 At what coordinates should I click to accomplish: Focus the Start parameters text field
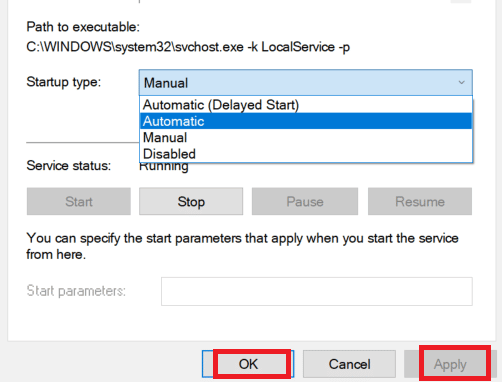(317, 291)
